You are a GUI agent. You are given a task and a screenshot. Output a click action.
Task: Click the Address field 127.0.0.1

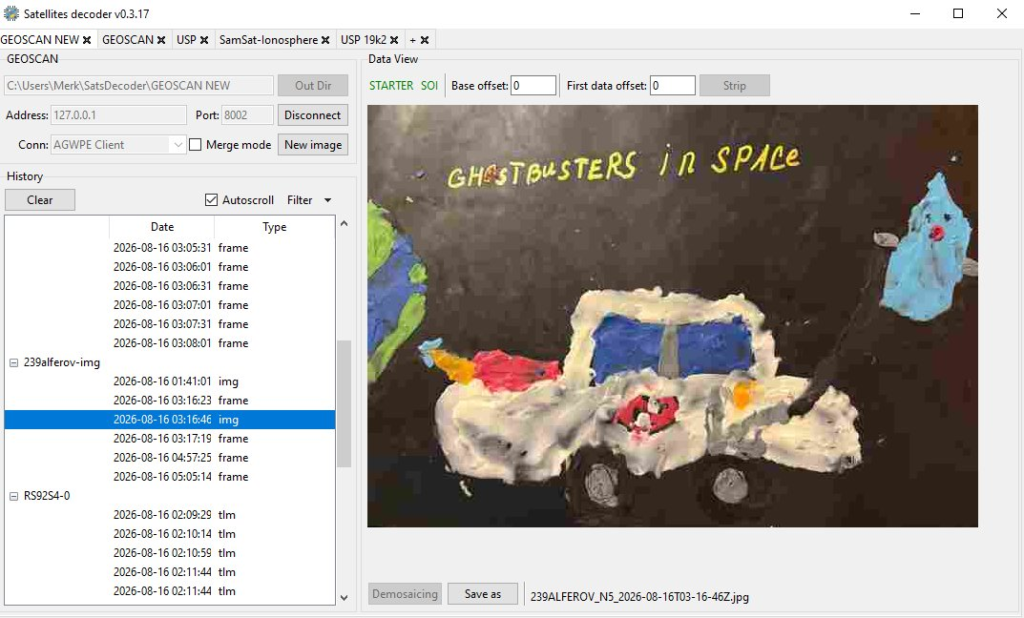point(118,115)
